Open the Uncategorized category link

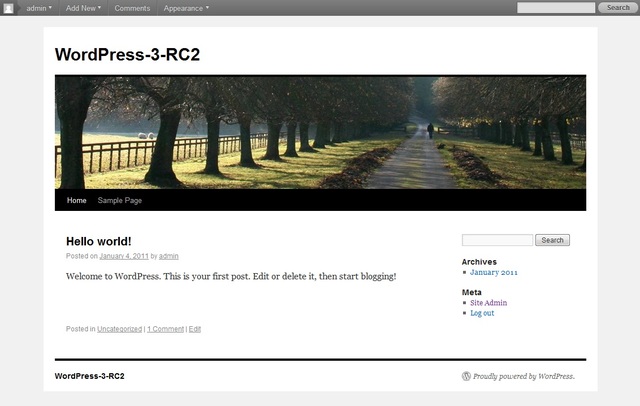coord(120,329)
